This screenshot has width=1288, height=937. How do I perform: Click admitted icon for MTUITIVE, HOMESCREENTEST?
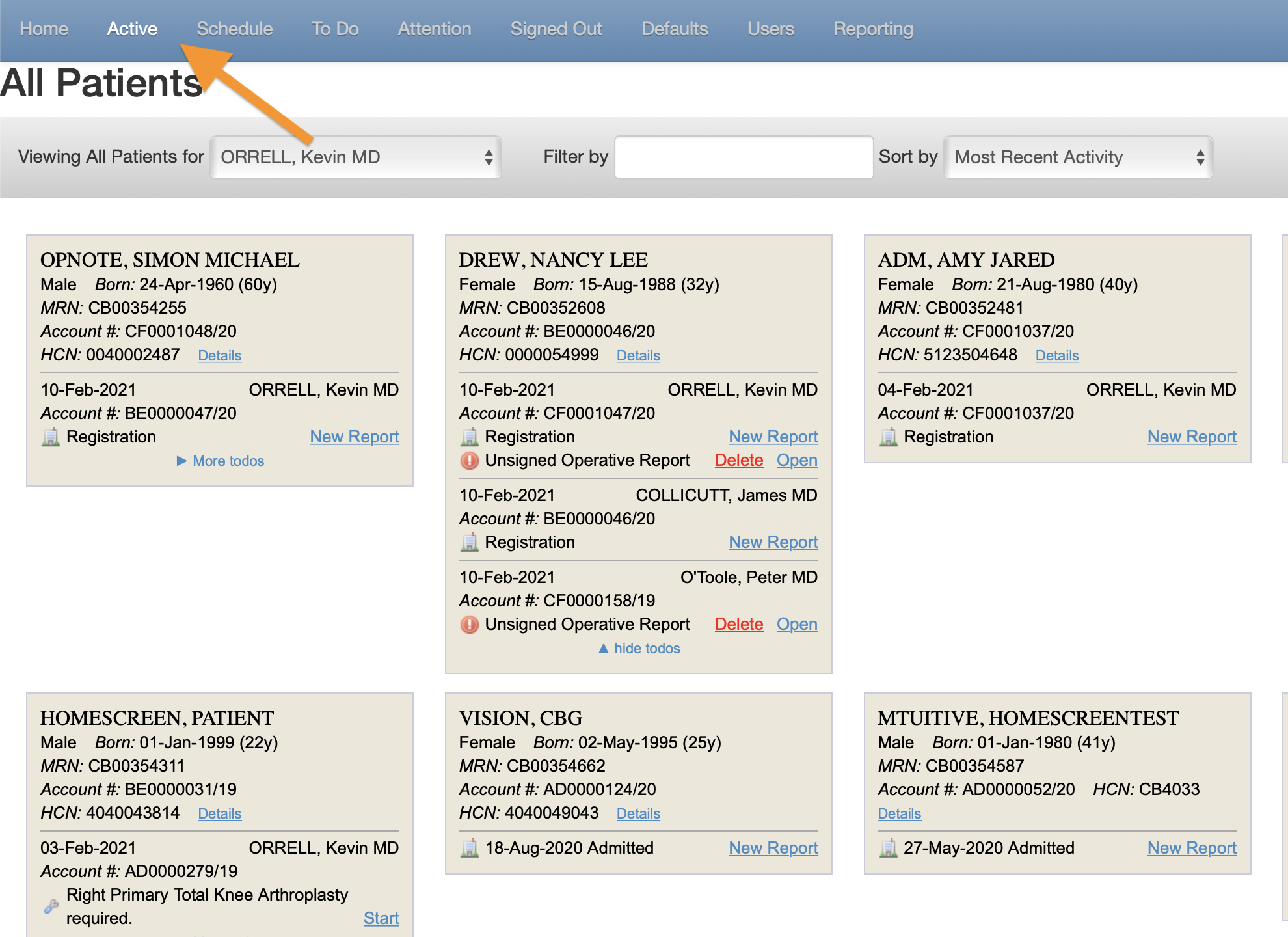point(888,848)
